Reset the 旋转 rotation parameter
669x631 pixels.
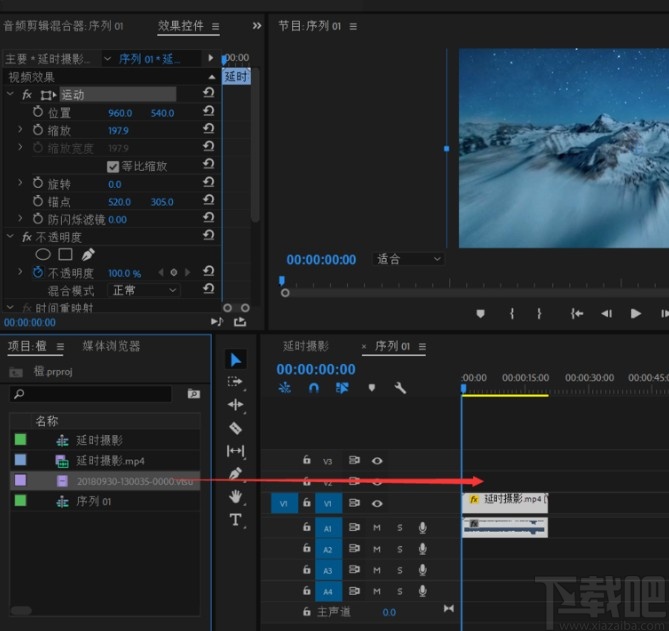[209, 182]
